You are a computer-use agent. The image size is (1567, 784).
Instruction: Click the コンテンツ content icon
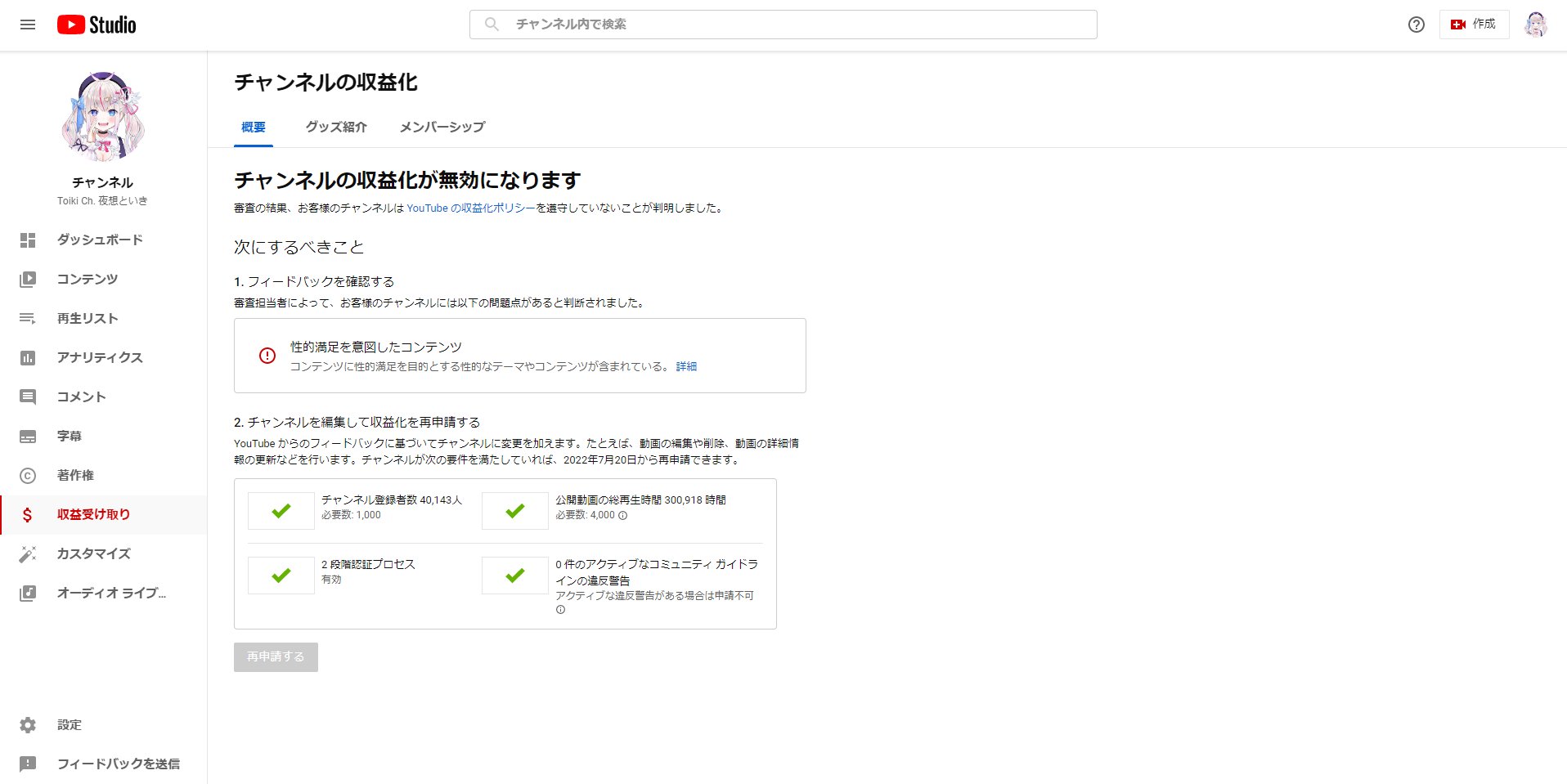point(28,279)
